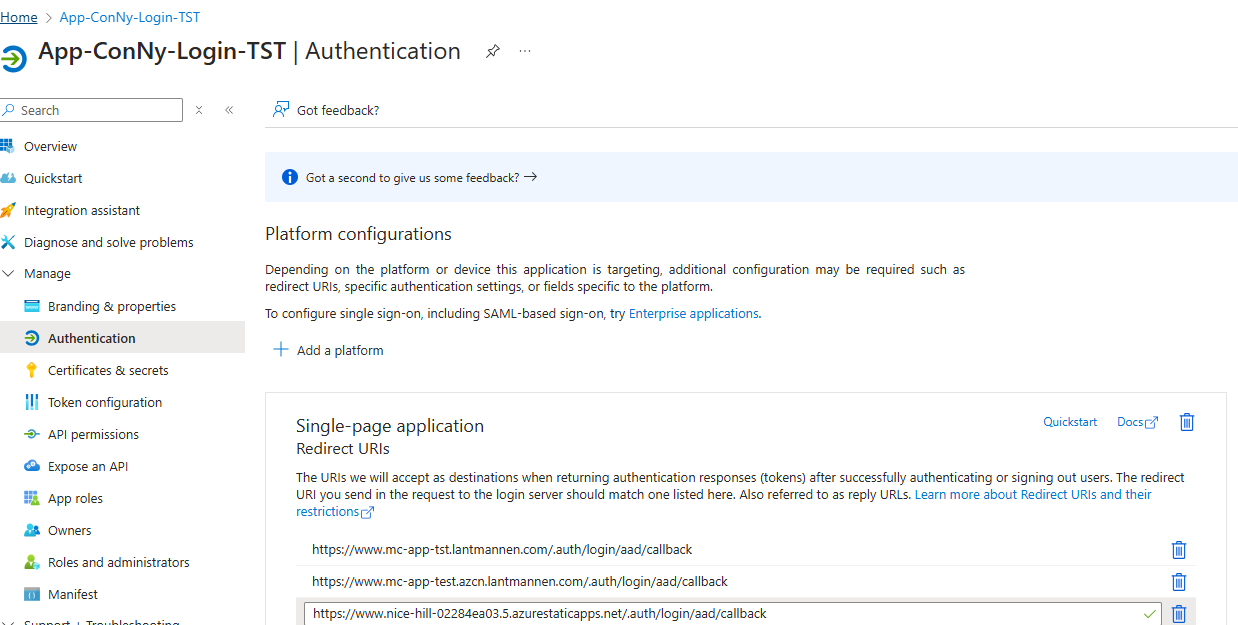
Task: Click the Overview grid icon
Action: [x=8, y=146]
